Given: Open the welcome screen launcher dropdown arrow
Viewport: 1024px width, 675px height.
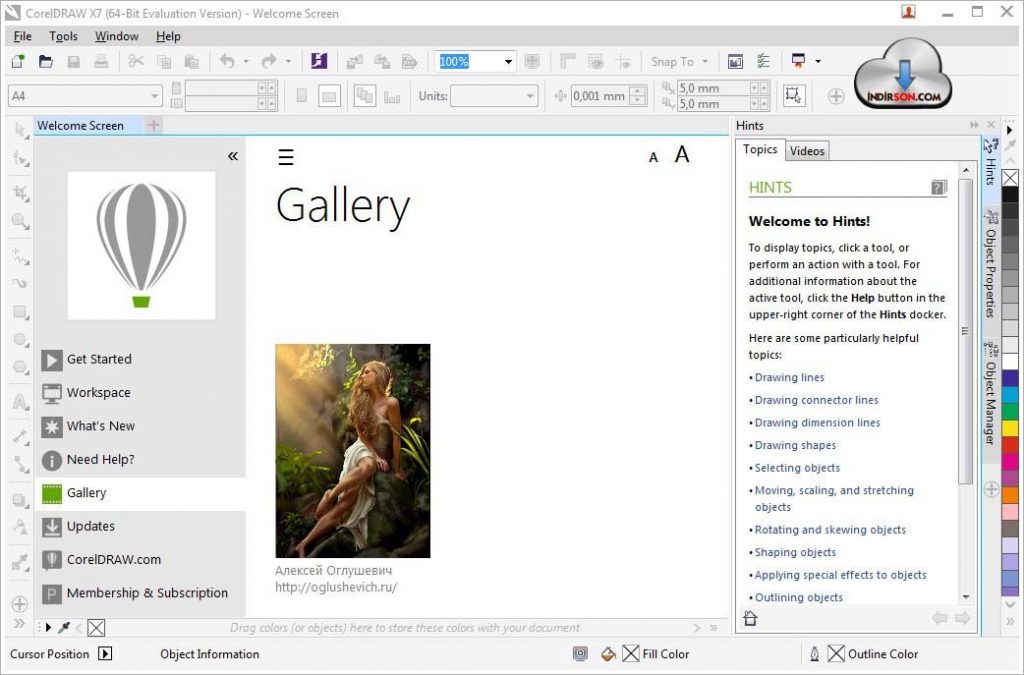Looking at the screenshot, I should (x=818, y=61).
